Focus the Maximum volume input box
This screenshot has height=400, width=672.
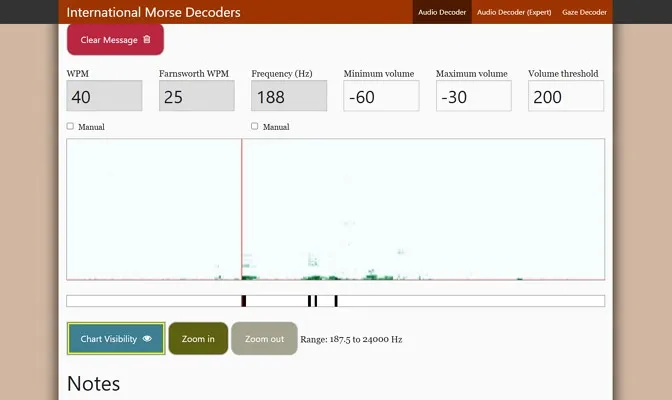(473, 96)
